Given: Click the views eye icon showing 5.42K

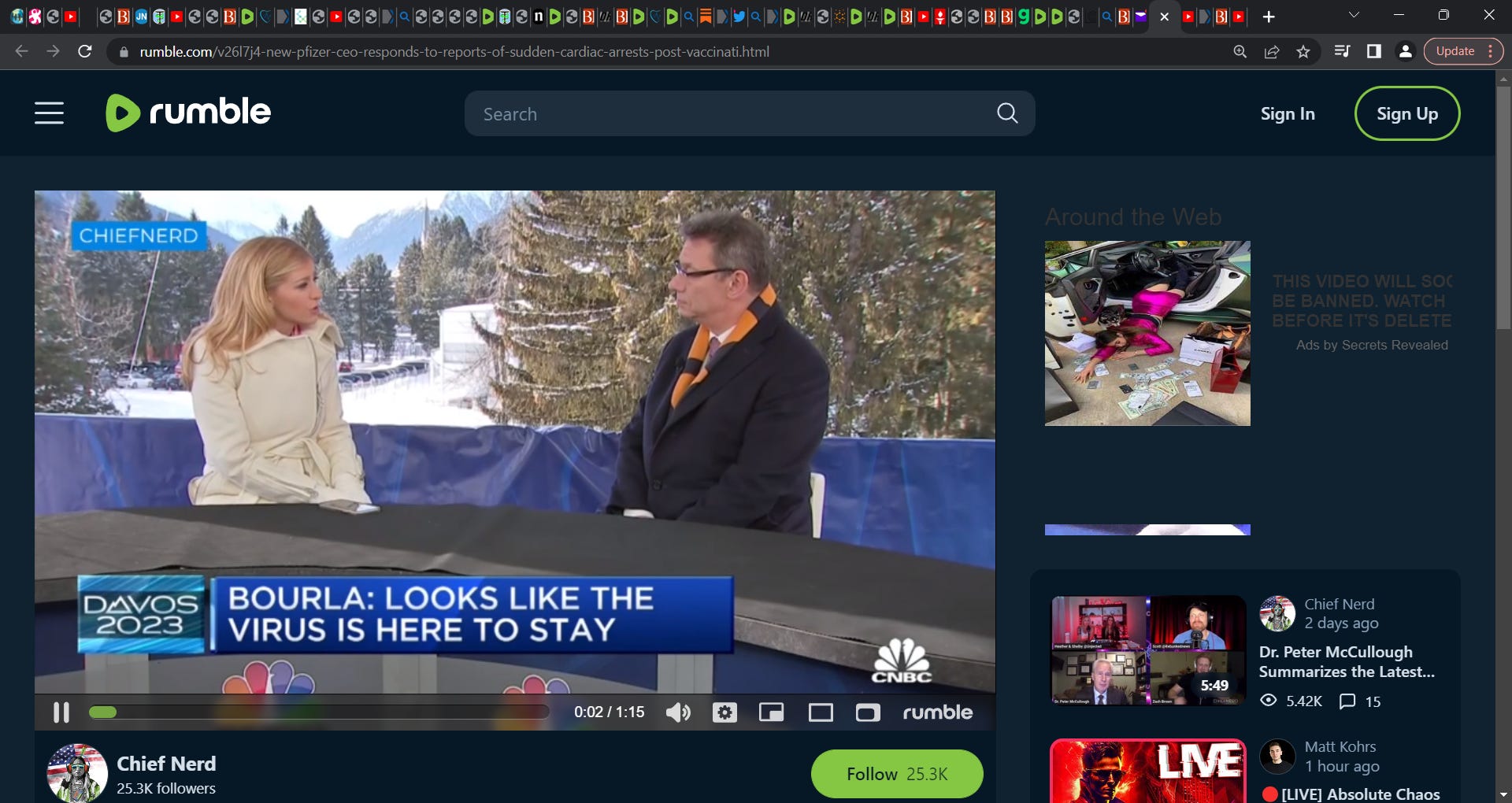Looking at the screenshot, I should [x=1268, y=700].
